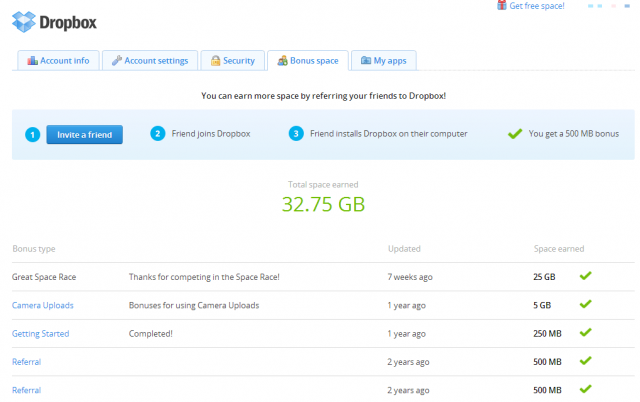
Task: Click 'You get a 500 MB bonus' text
Action: pos(573,134)
